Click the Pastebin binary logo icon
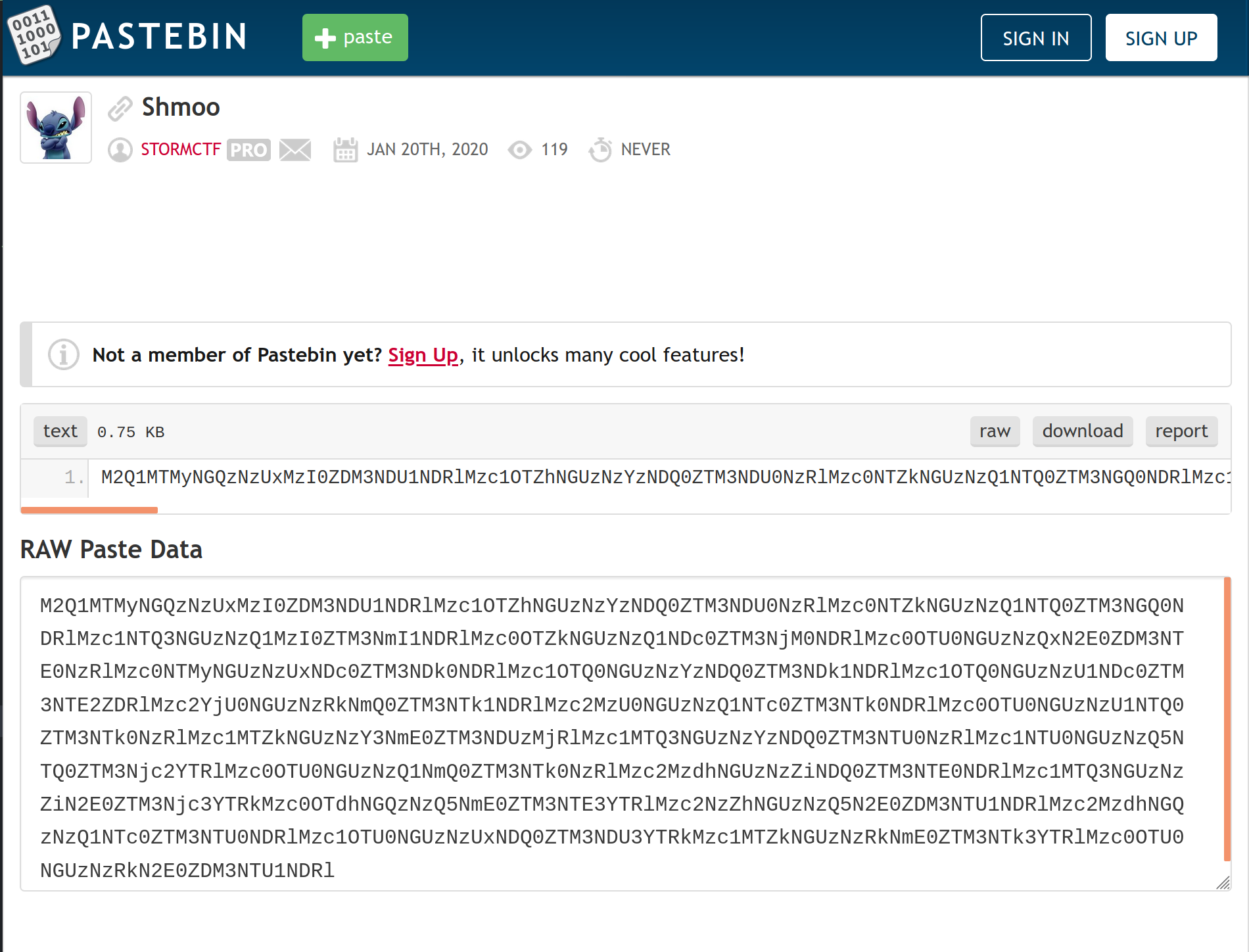The height and width of the screenshot is (952, 1249). [35, 35]
